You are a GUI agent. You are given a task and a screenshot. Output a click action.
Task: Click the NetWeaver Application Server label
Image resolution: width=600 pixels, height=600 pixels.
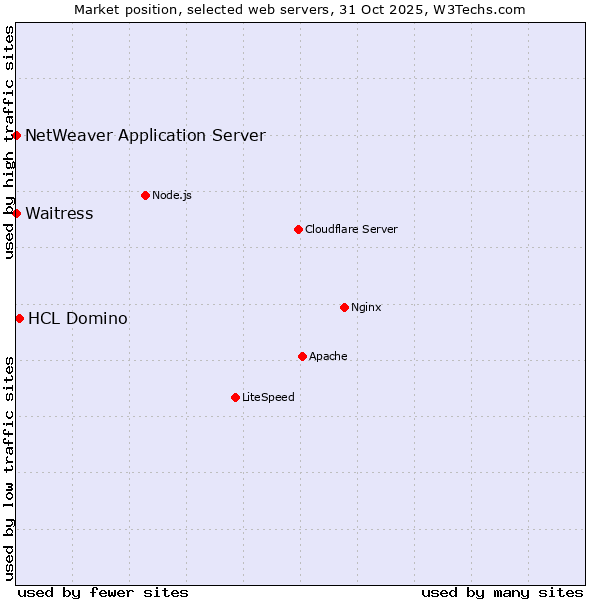(x=145, y=135)
